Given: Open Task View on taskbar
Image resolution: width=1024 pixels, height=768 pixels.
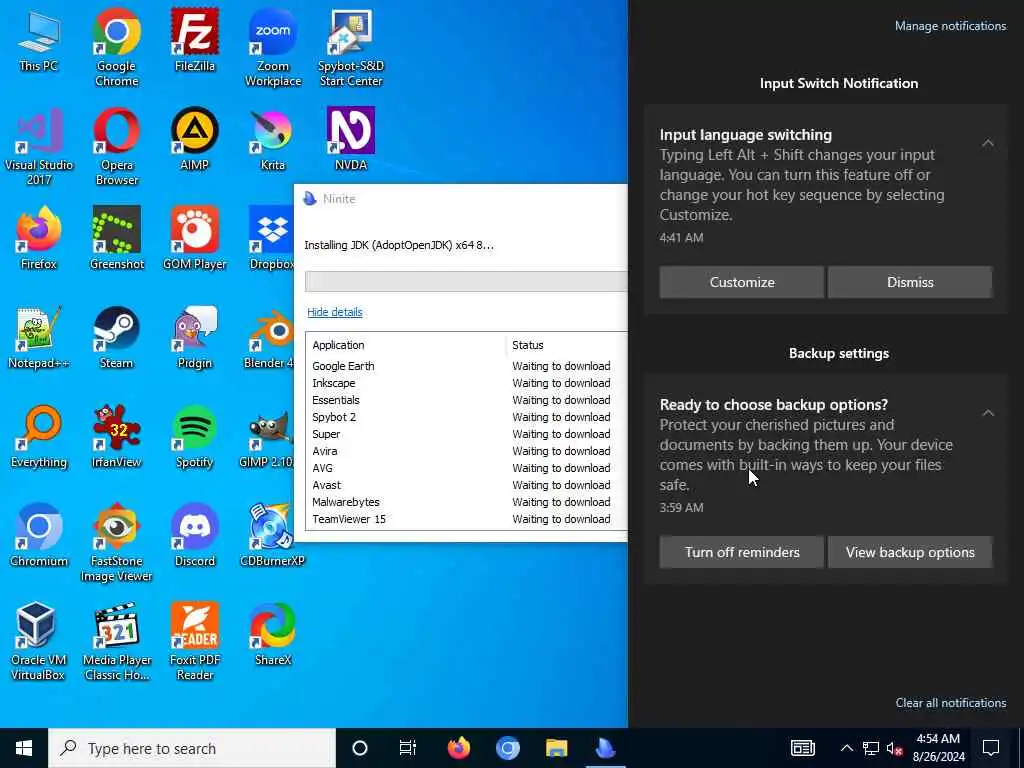Looking at the screenshot, I should point(408,748).
